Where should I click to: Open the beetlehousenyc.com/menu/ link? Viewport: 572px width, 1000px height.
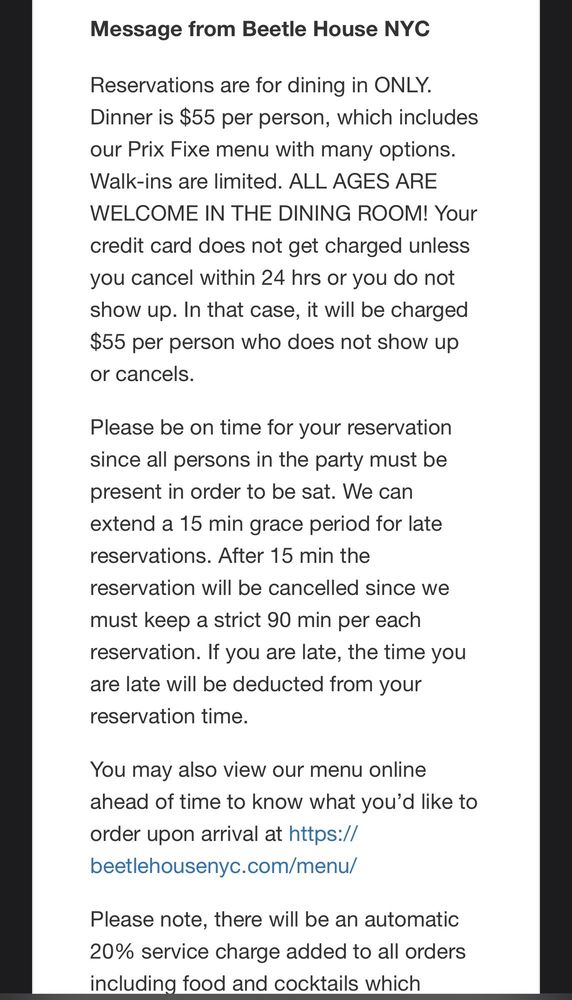coord(223,865)
